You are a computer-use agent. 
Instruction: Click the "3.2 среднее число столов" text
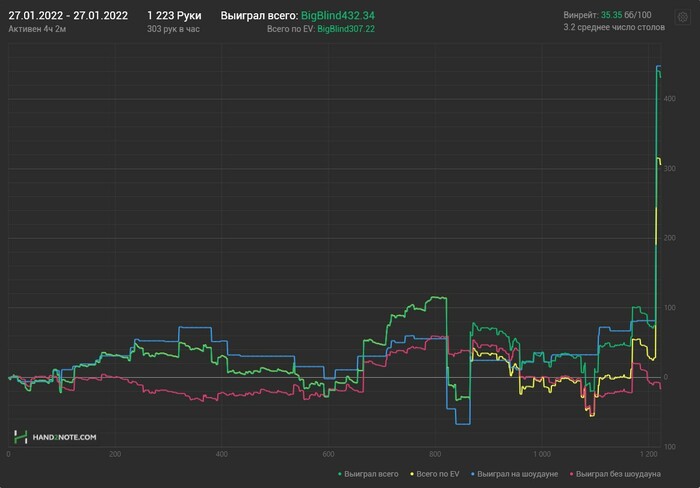(614, 27)
